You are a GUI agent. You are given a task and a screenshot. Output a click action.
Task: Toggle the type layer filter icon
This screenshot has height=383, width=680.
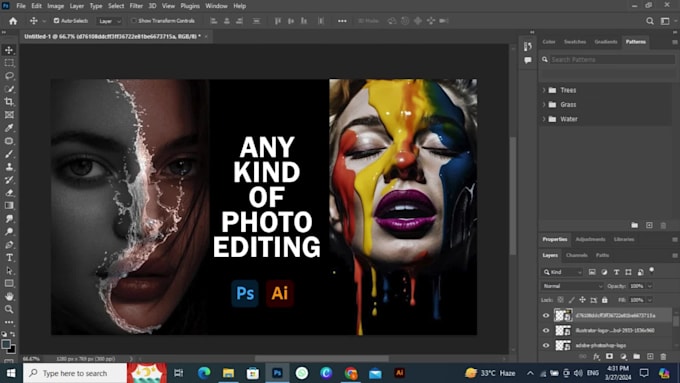pyautogui.click(x=616, y=272)
